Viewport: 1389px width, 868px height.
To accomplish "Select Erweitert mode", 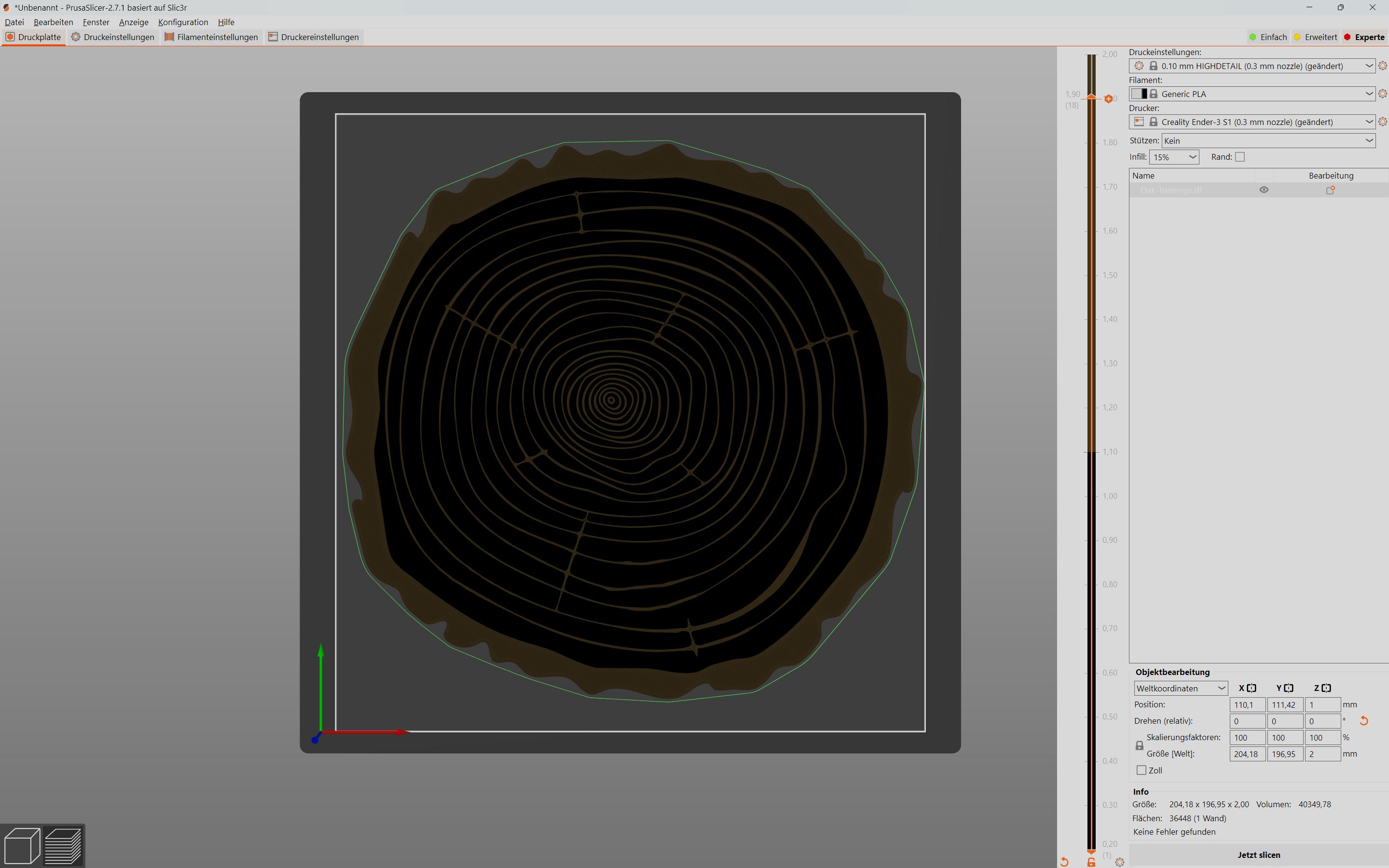I will 1315,37.
